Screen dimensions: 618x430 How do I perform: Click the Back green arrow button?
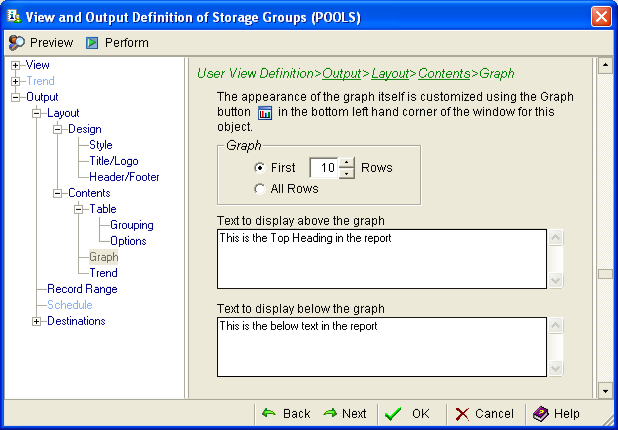coord(286,413)
